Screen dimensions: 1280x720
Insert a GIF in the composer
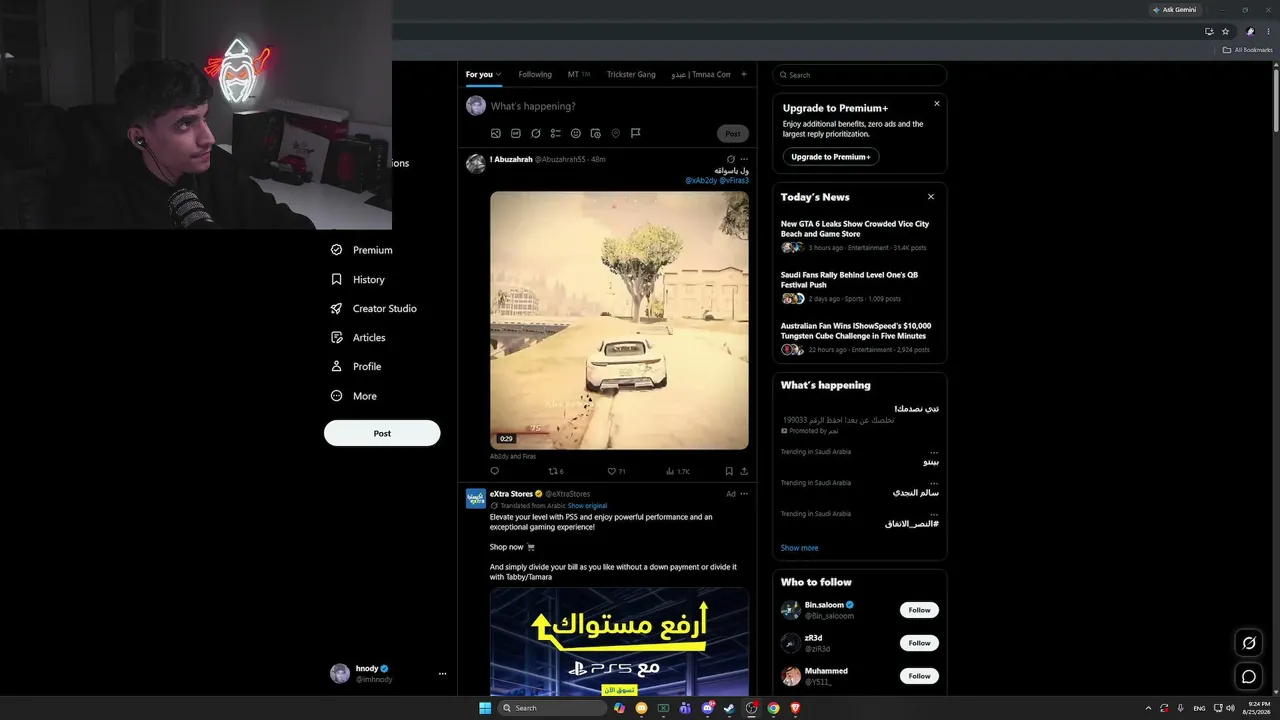click(x=516, y=133)
